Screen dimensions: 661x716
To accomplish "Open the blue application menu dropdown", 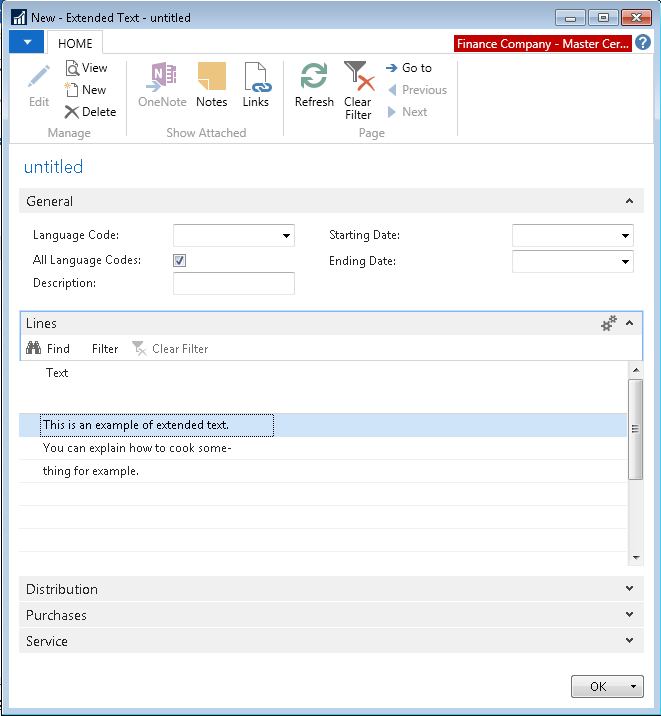I will click(x=27, y=43).
